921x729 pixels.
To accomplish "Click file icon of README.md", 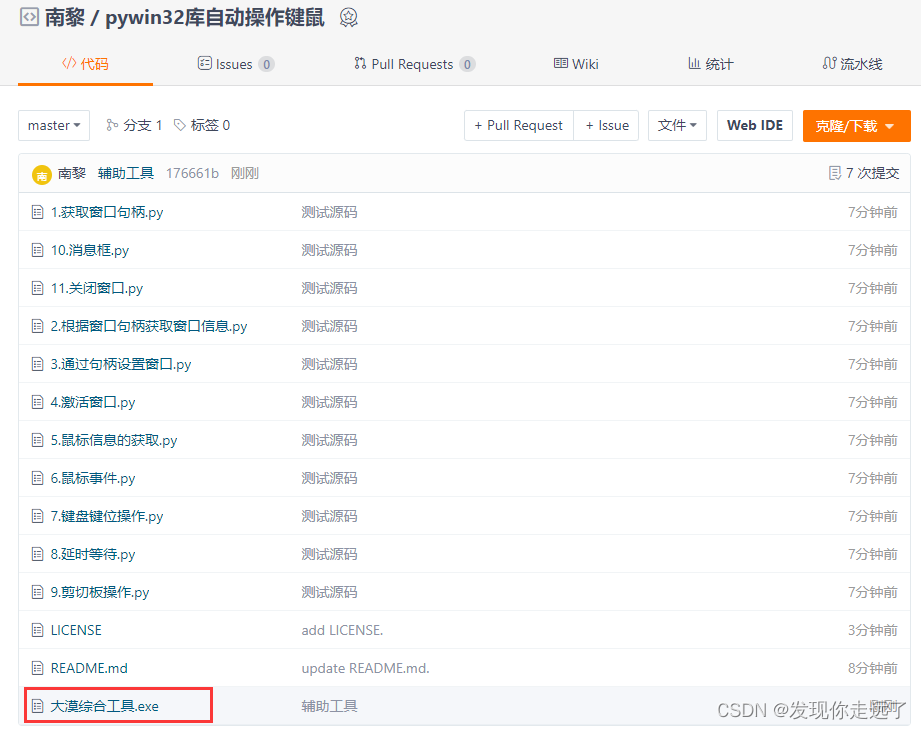I will (x=37, y=668).
